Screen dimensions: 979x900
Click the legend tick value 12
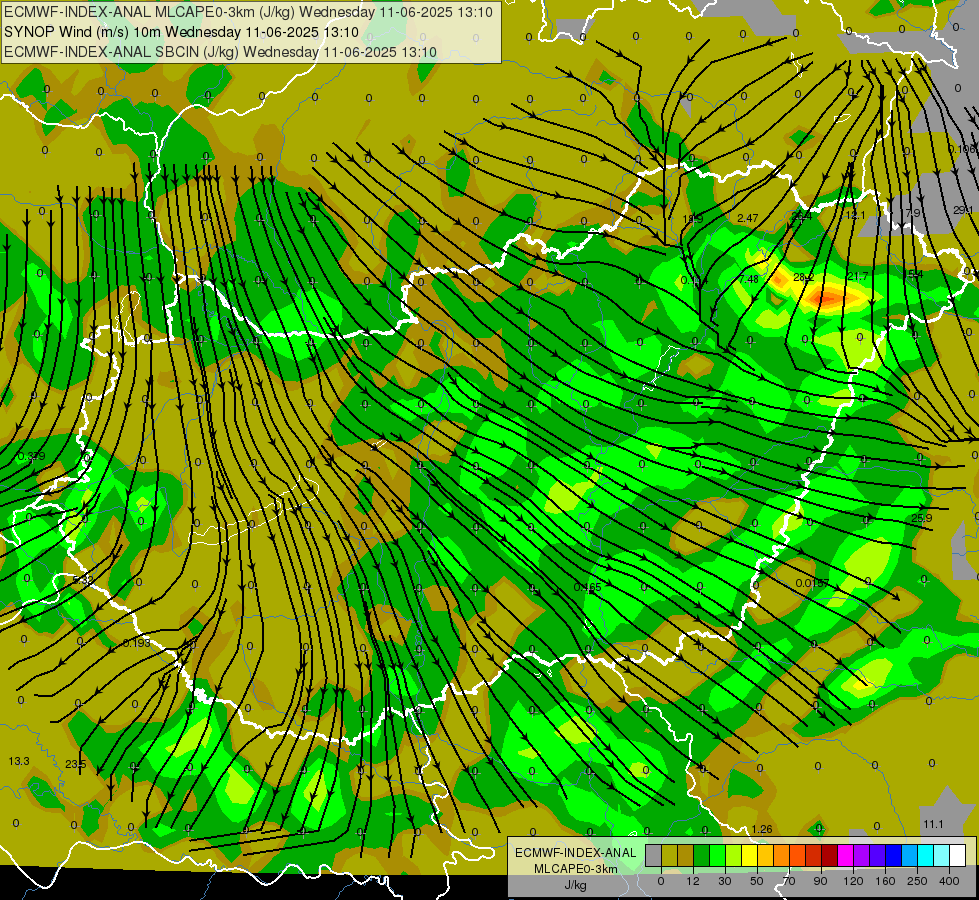693,882
